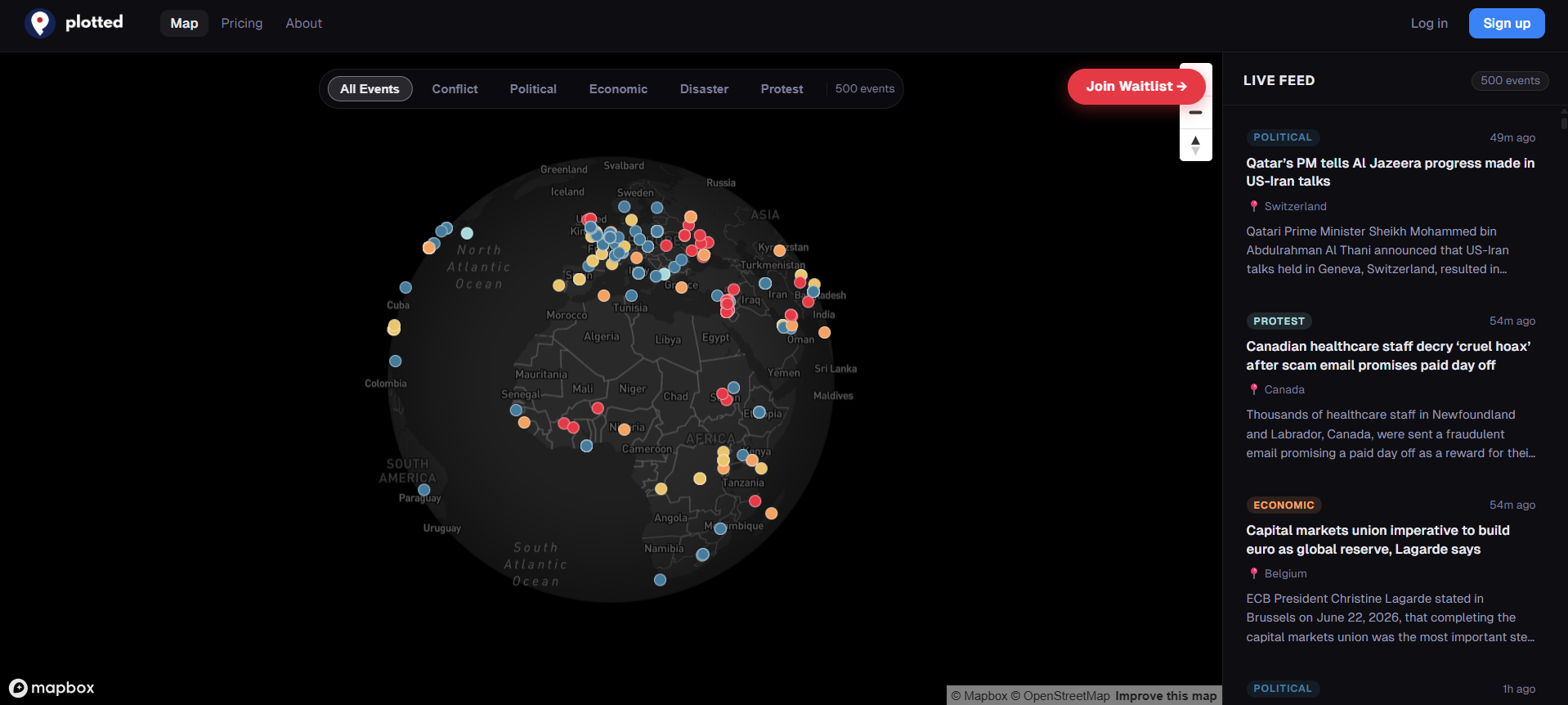The height and width of the screenshot is (705, 1568).
Task: Click the orange marker on Nigeria label
Action: coord(625,429)
